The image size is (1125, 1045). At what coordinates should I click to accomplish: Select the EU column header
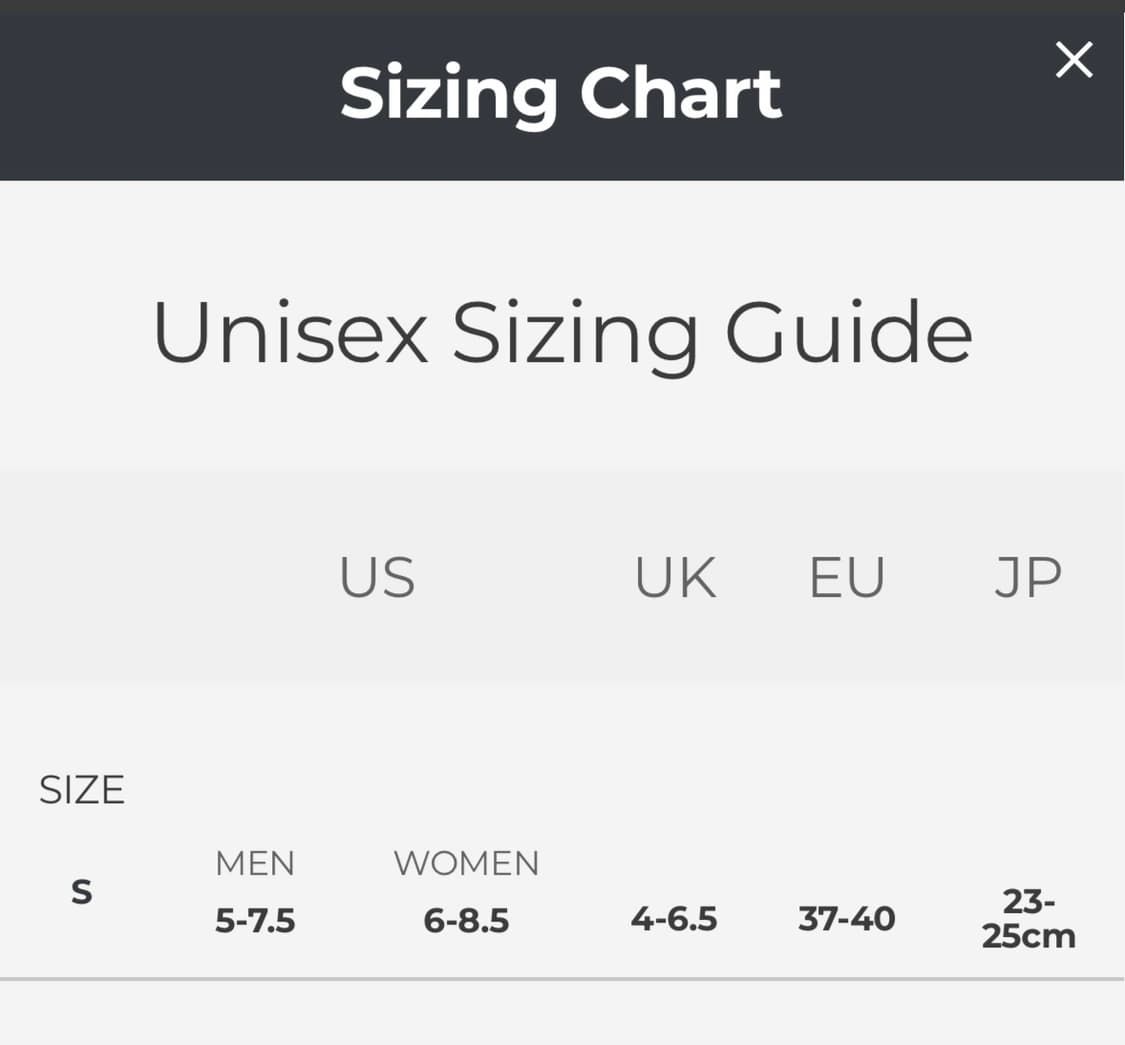point(846,576)
